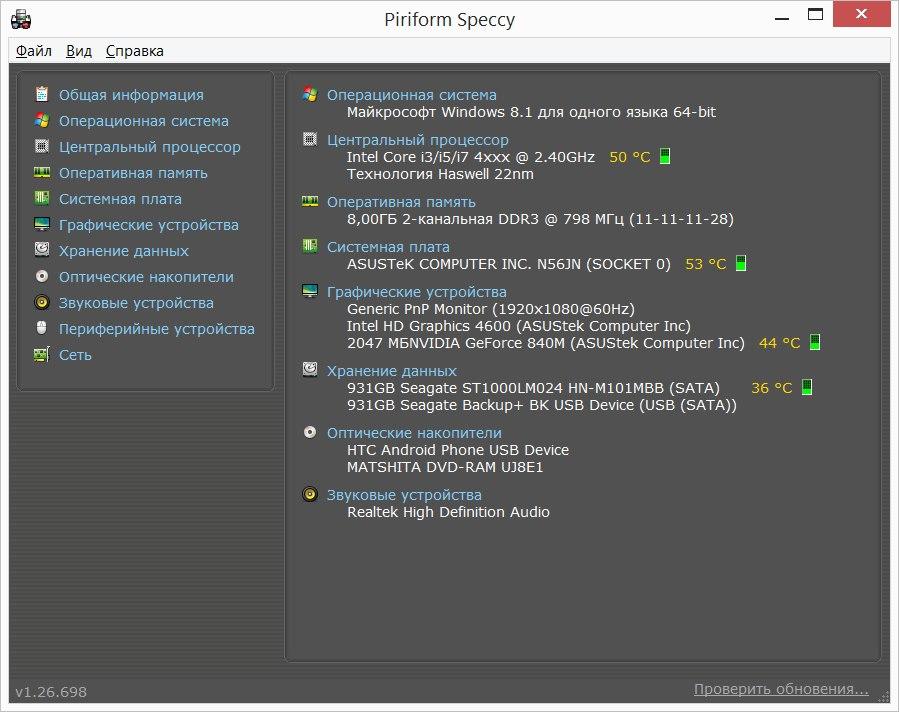The width and height of the screenshot is (899, 712).
Task: Click the mouse icon in sidebar
Action: 41,328
